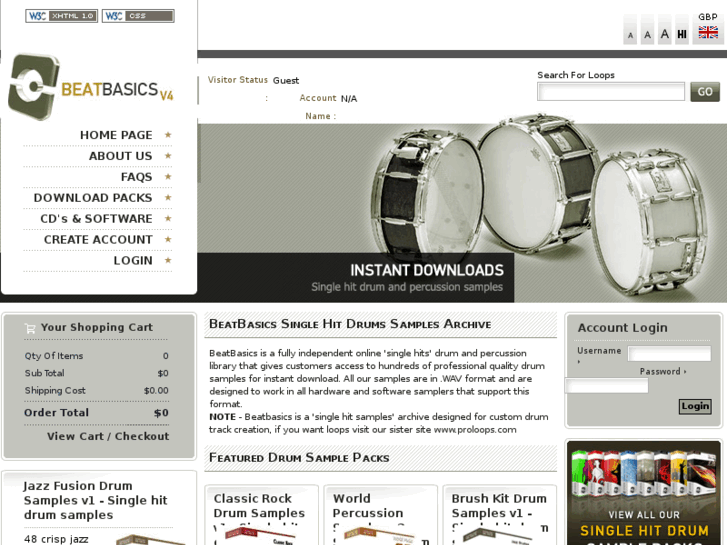Click the Featured Drum Sample Packs heading
The image size is (727, 545).
click(x=299, y=458)
